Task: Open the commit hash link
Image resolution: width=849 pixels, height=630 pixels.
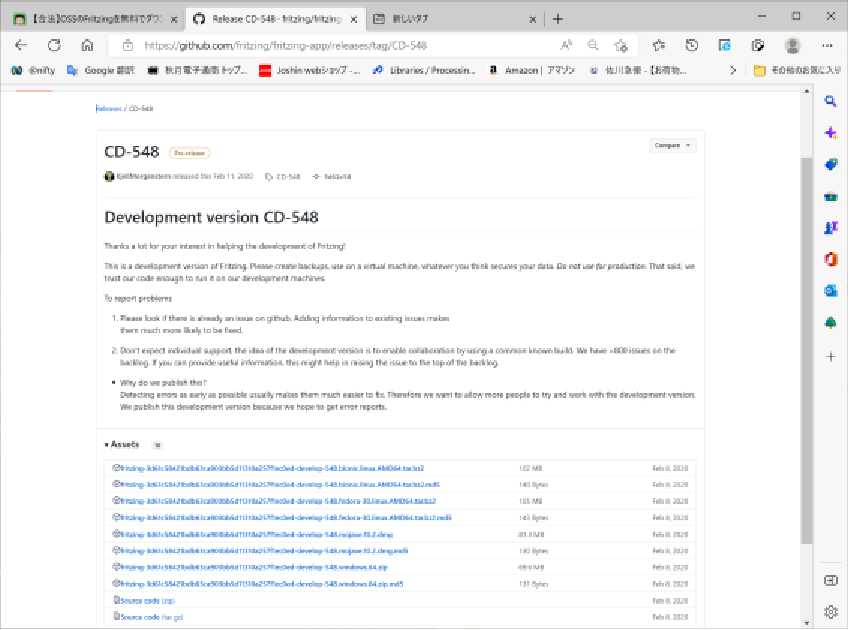Action: (x=332, y=176)
